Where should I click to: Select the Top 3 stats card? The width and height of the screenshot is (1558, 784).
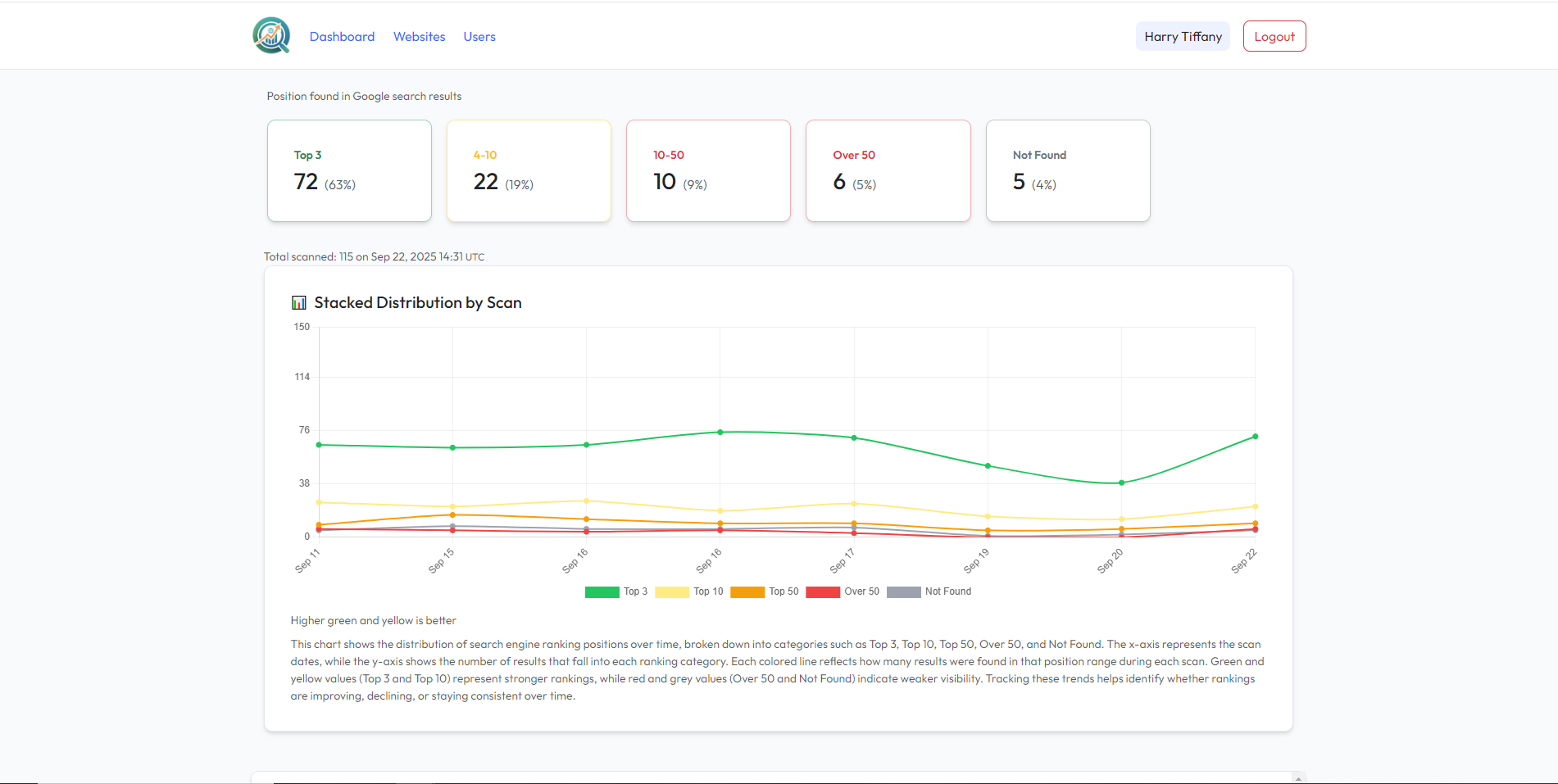[x=349, y=170]
